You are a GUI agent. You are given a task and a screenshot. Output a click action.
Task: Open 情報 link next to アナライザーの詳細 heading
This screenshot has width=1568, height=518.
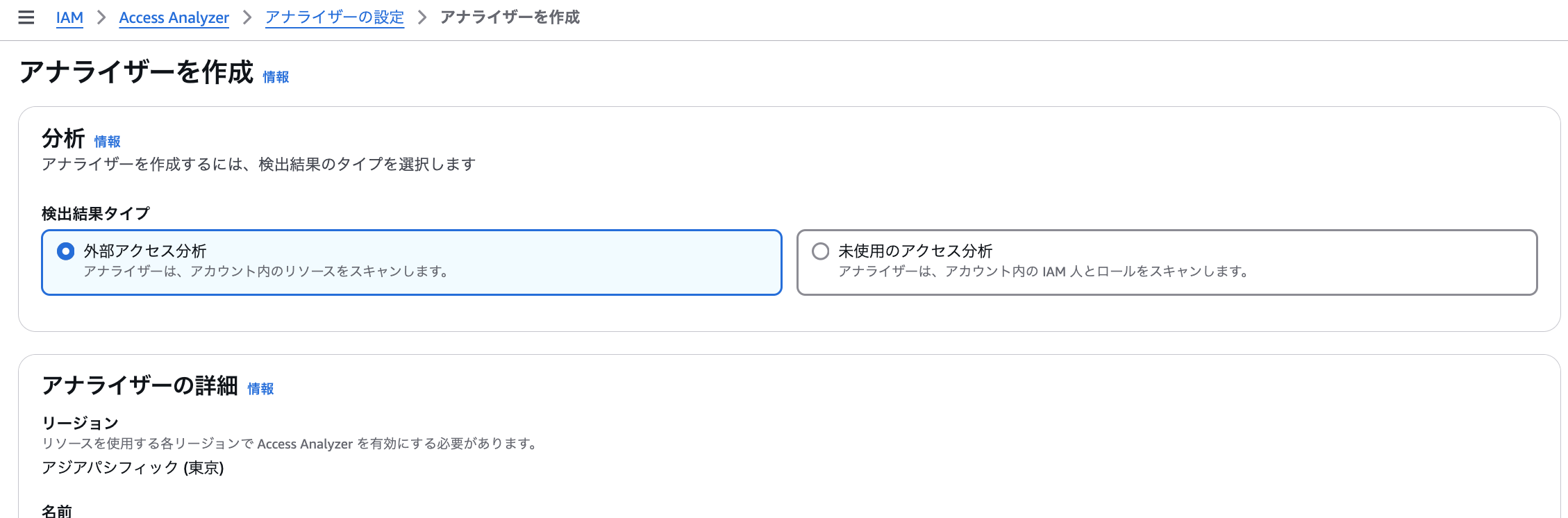(x=260, y=389)
